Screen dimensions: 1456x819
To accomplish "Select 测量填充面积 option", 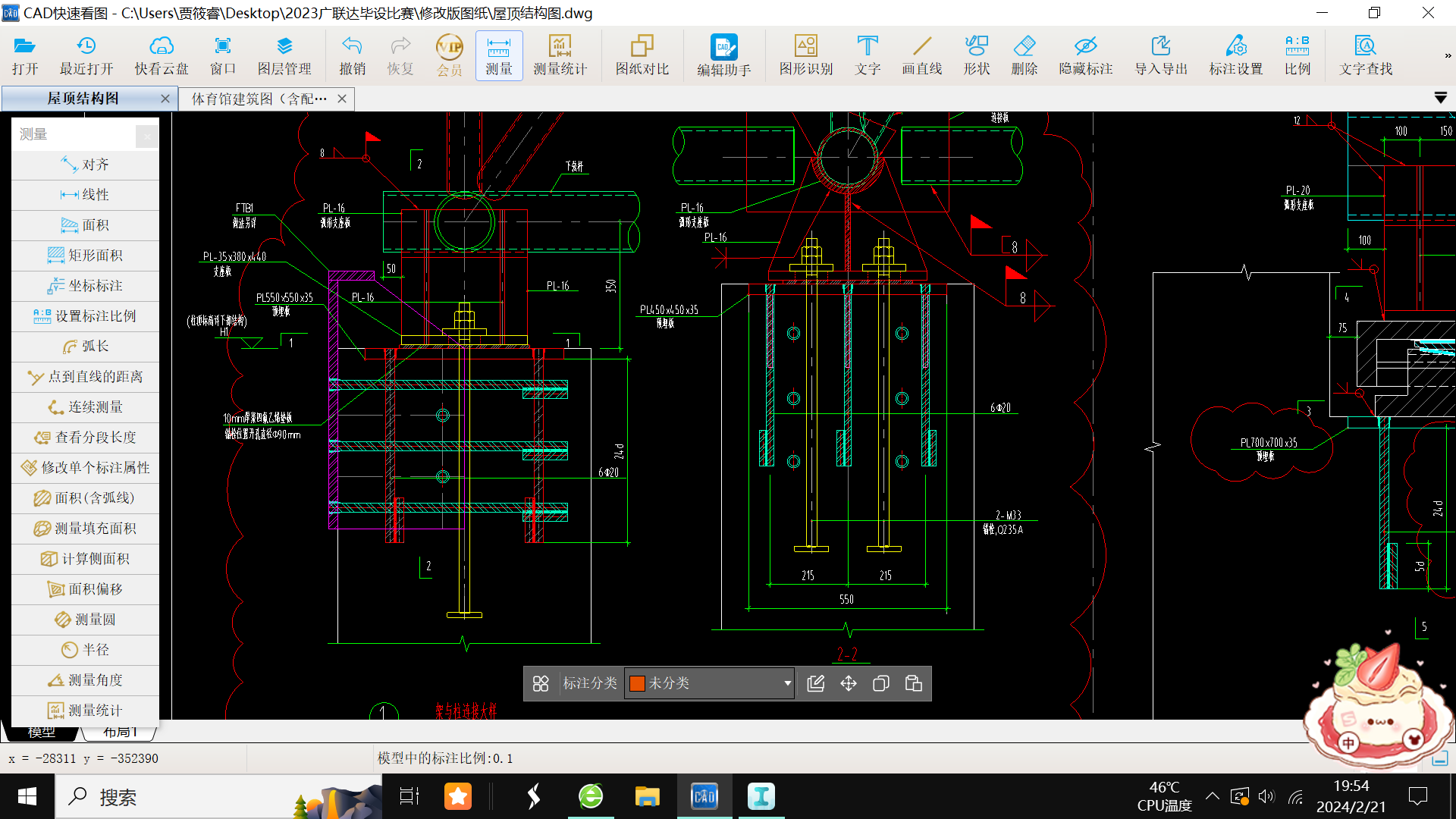I will 86,529.
